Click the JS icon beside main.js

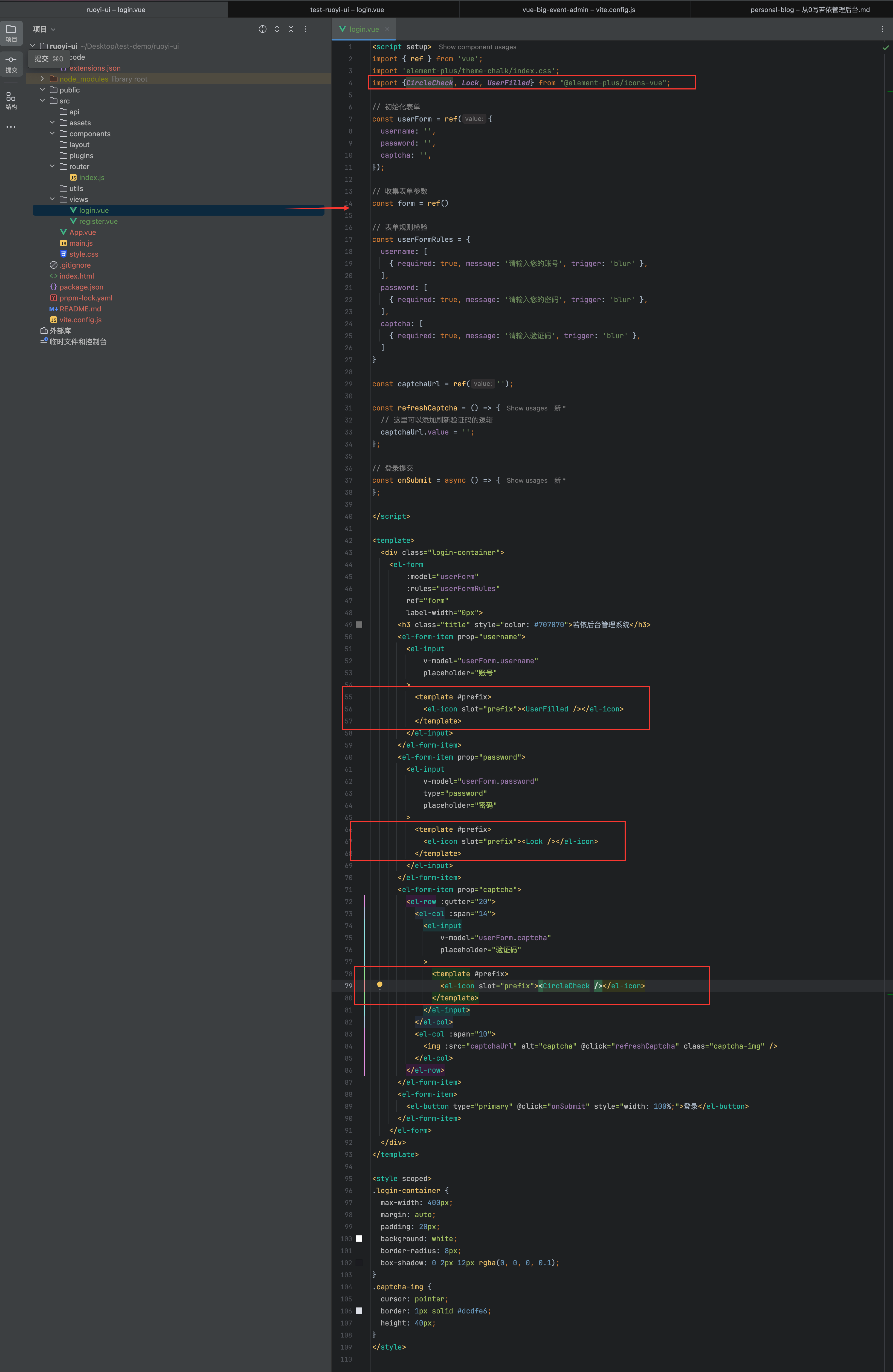(63, 243)
